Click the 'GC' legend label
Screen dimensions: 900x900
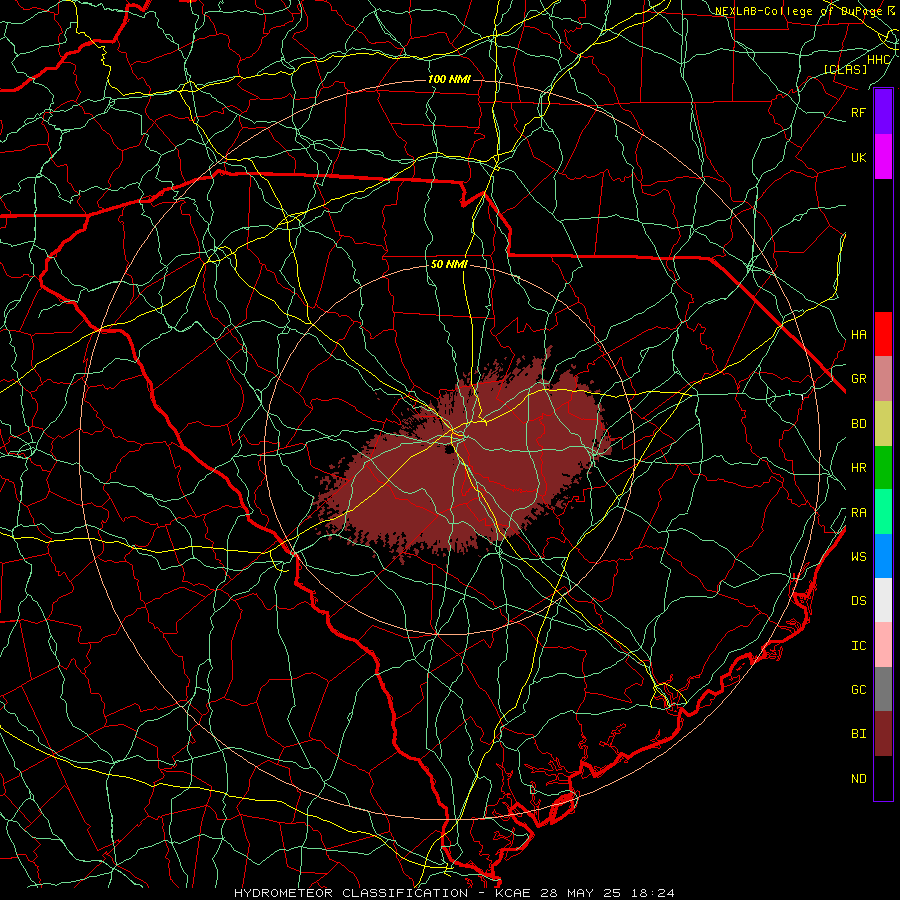click(858, 689)
